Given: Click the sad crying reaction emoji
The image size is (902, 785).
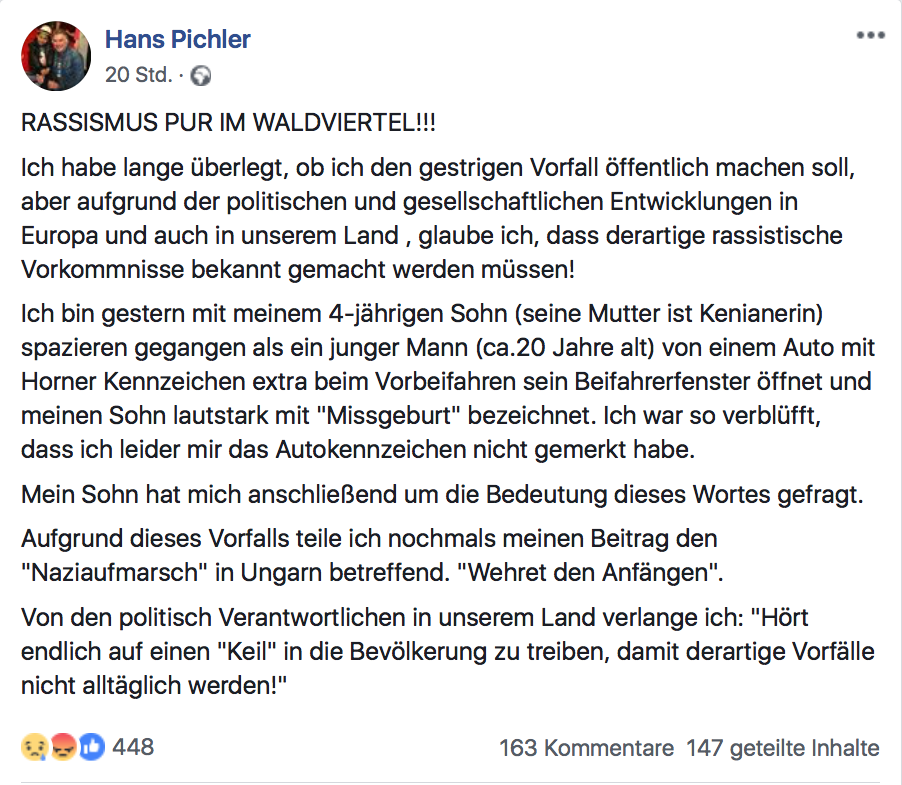Looking at the screenshot, I should pyautogui.click(x=35, y=747).
